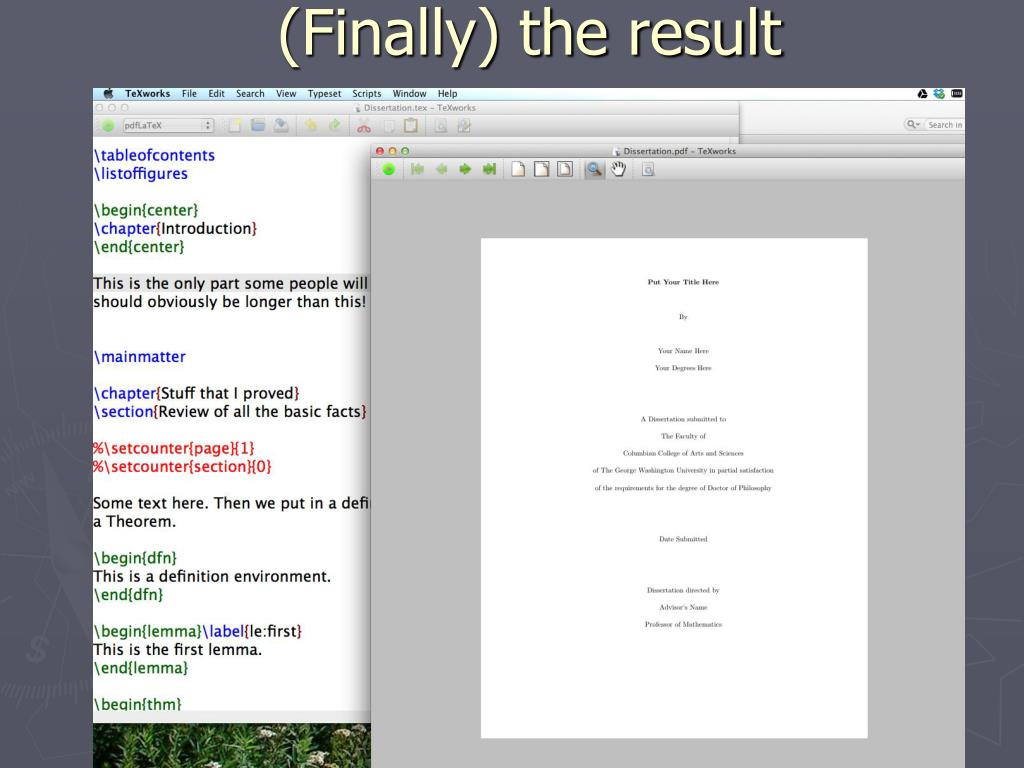Go to next page in PDF viewer
The height and width of the screenshot is (768, 1024).
pyautogui.click(x=465, y=170)
